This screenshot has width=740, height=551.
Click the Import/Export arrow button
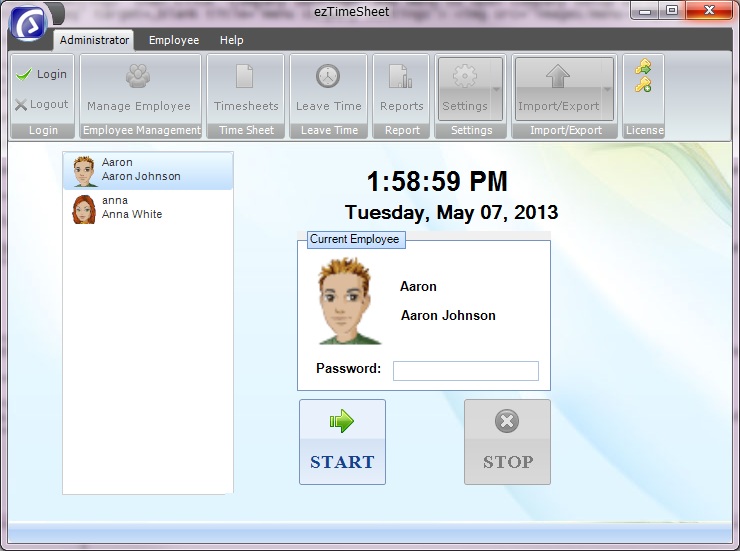click(x=558, y=88)
